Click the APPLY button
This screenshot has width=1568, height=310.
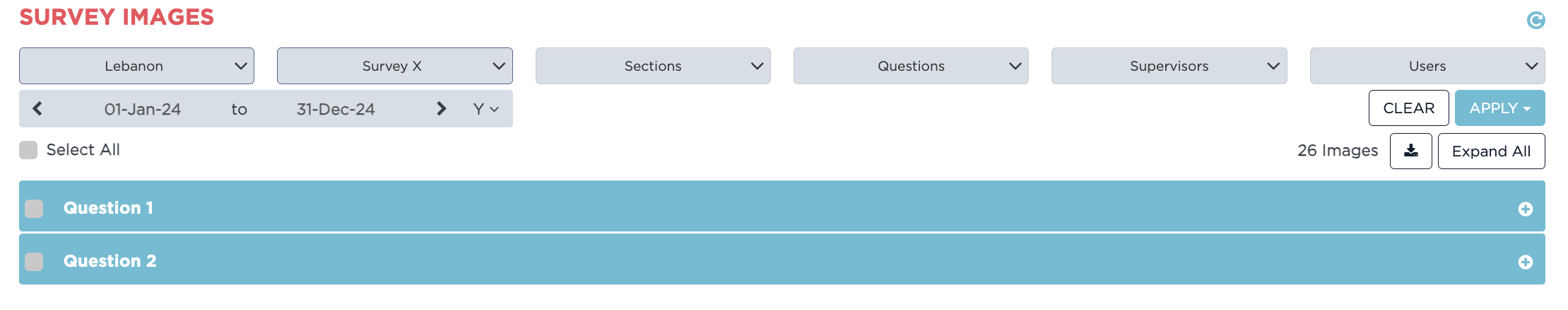[1499, 108]
